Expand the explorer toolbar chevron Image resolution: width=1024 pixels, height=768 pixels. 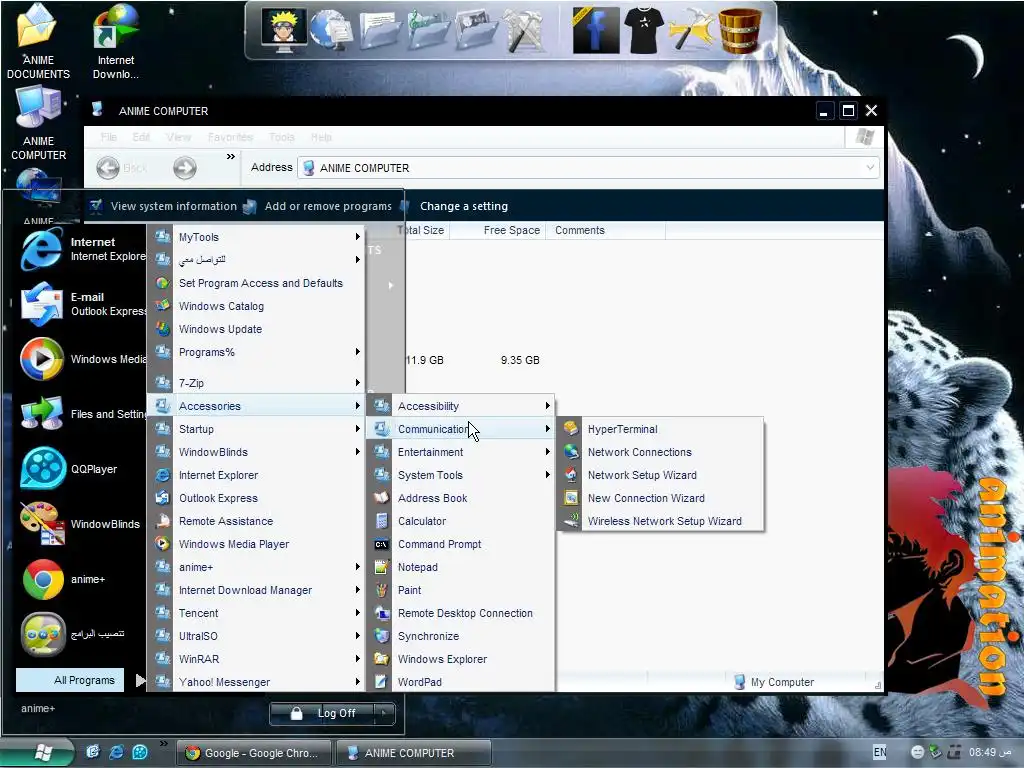pos(231,157)
